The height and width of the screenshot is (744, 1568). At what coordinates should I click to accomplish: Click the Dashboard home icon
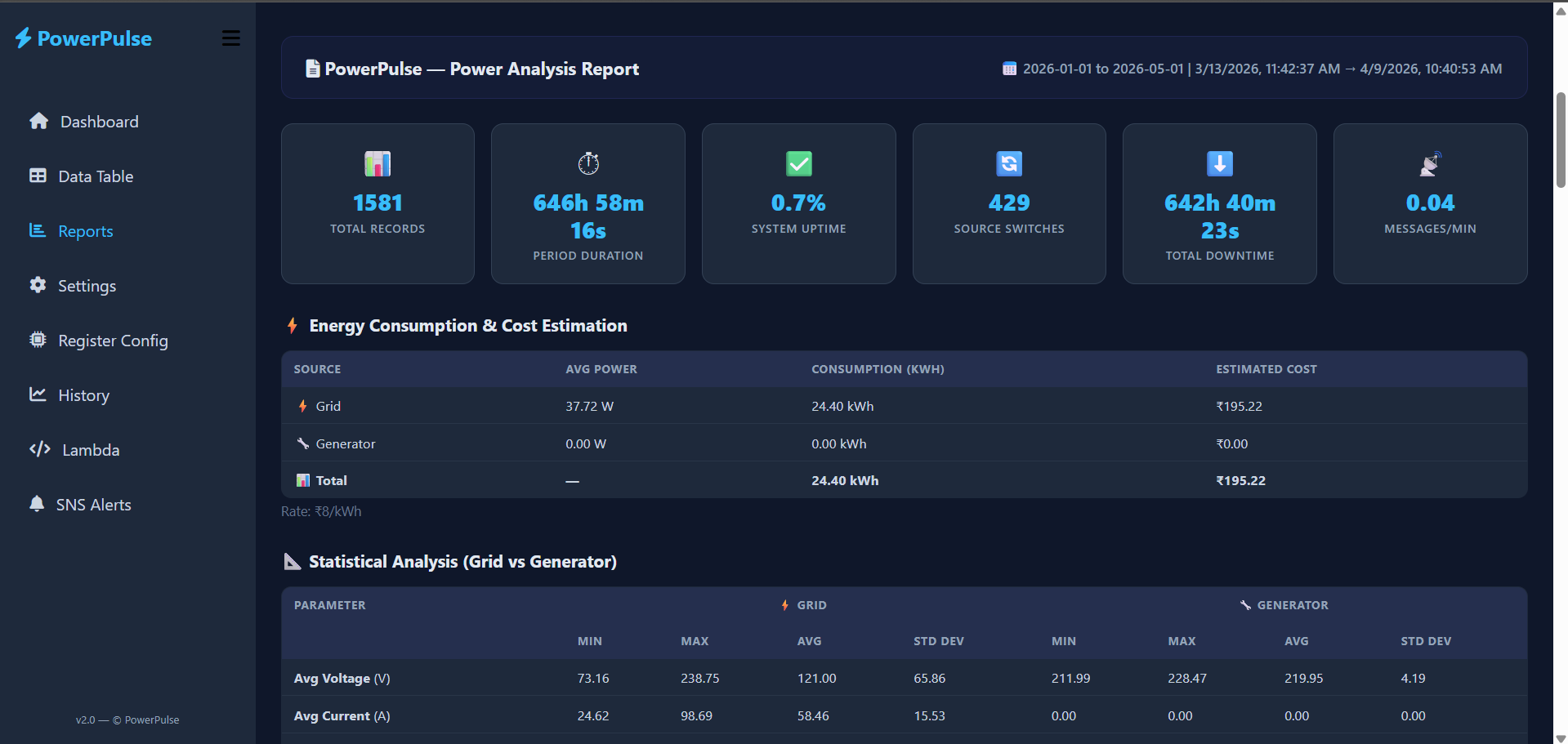point(38,121)
